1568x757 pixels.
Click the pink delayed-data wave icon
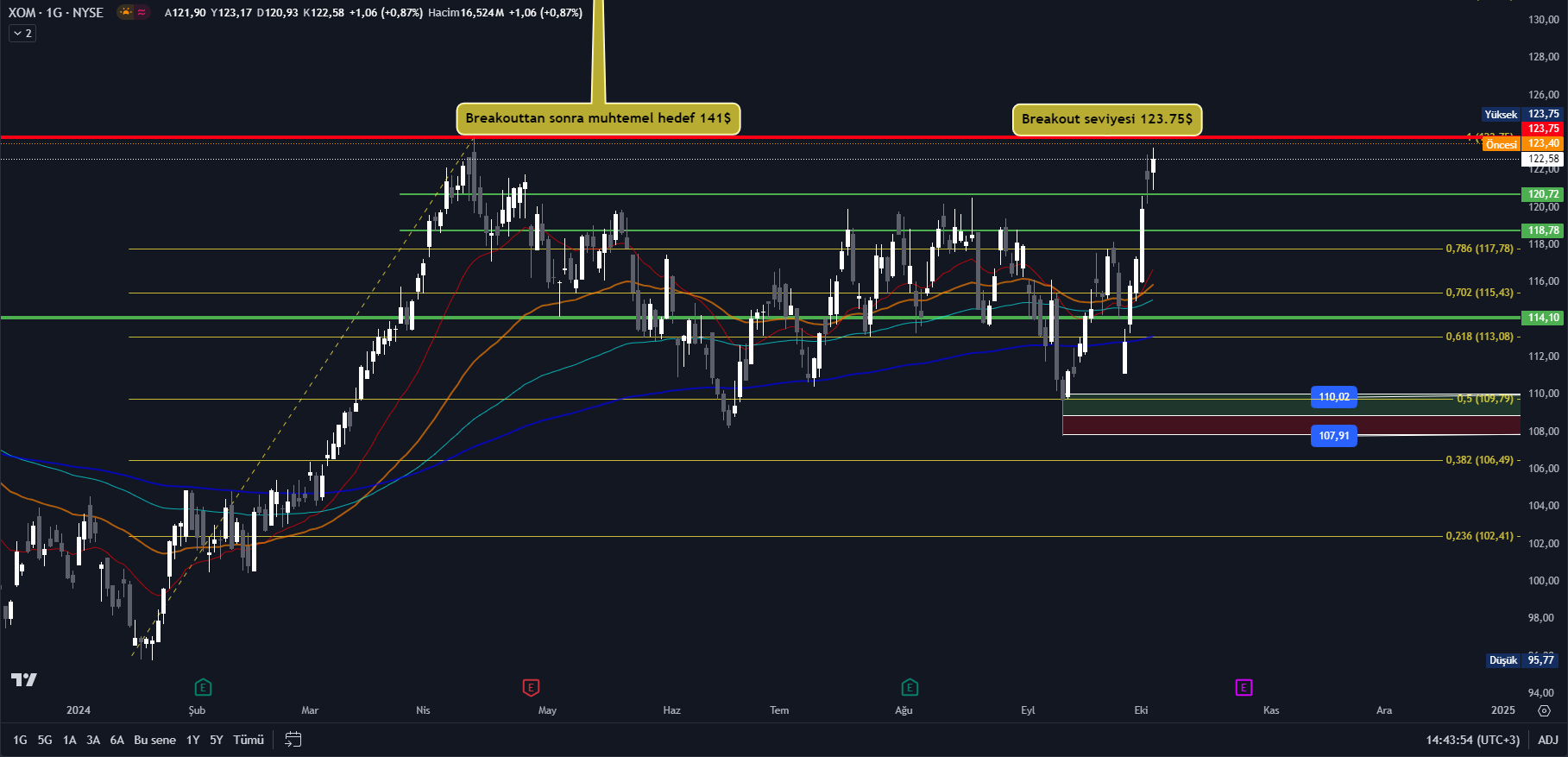[142, 12]
